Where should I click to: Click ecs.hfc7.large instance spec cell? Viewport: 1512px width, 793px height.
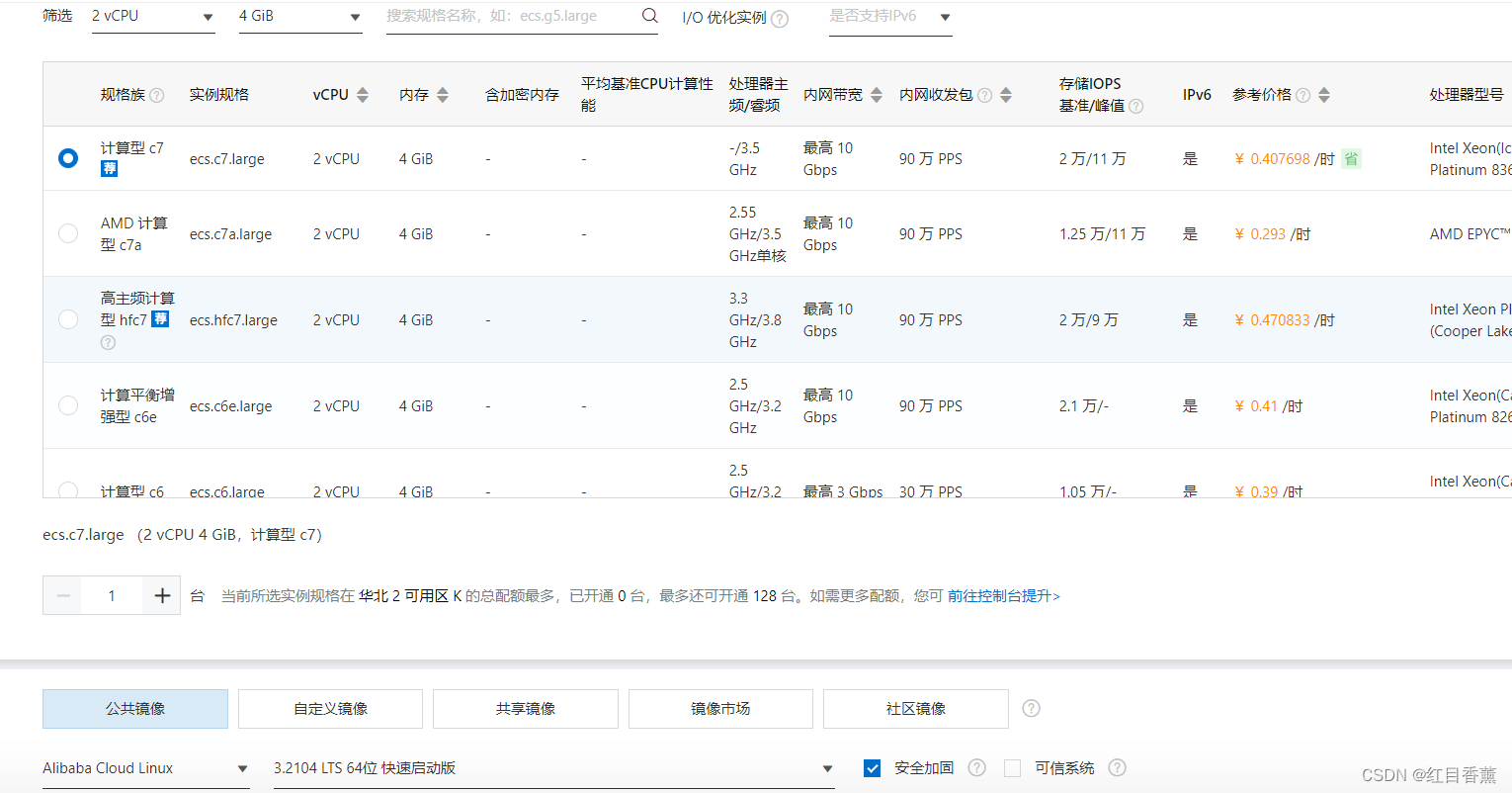[x=233, y=320]
